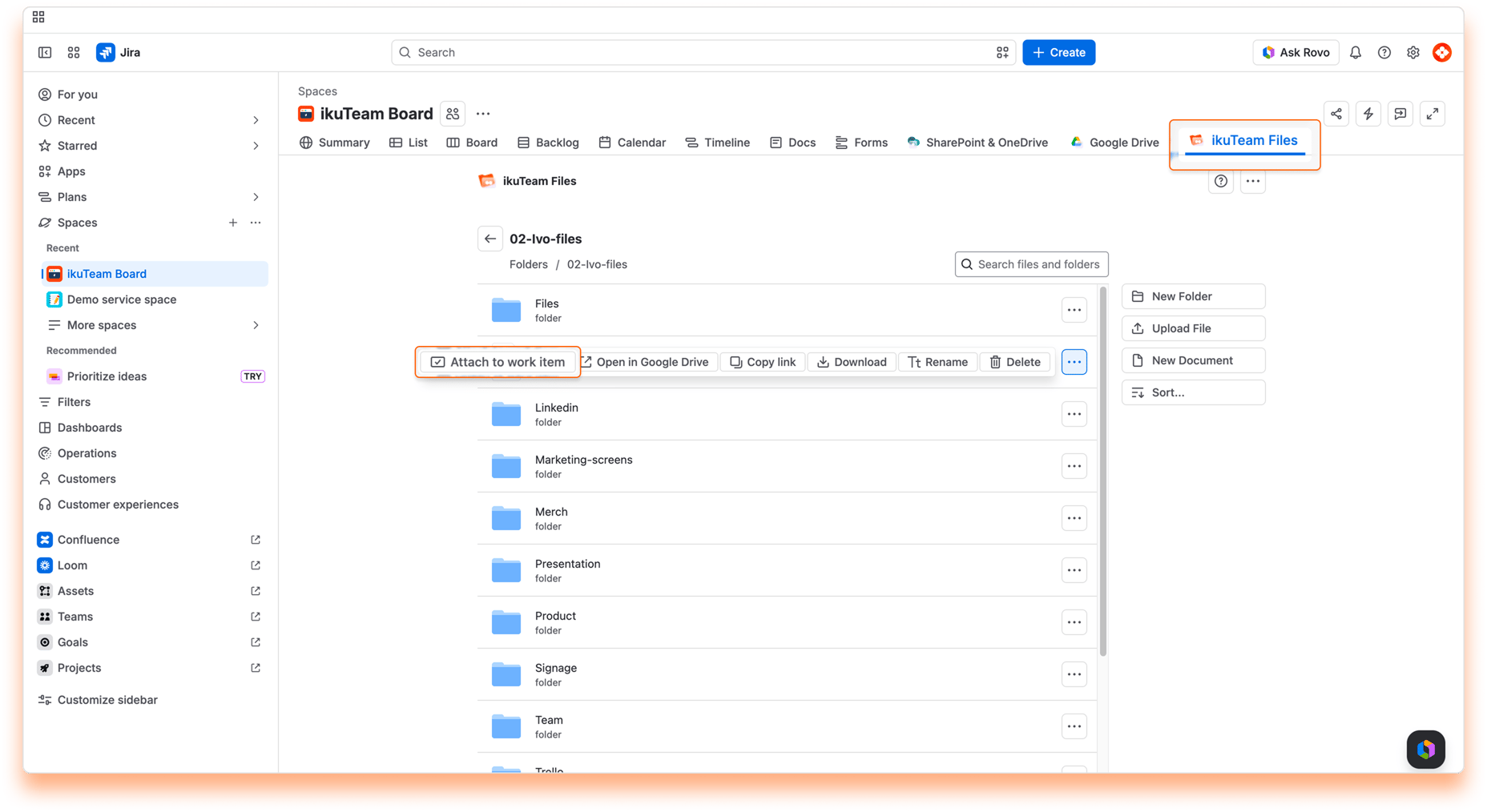The height and width of the screenshot is (812, 1487).
Task: Enter full screen with the expand icon
Action: tap(1433, 114)
